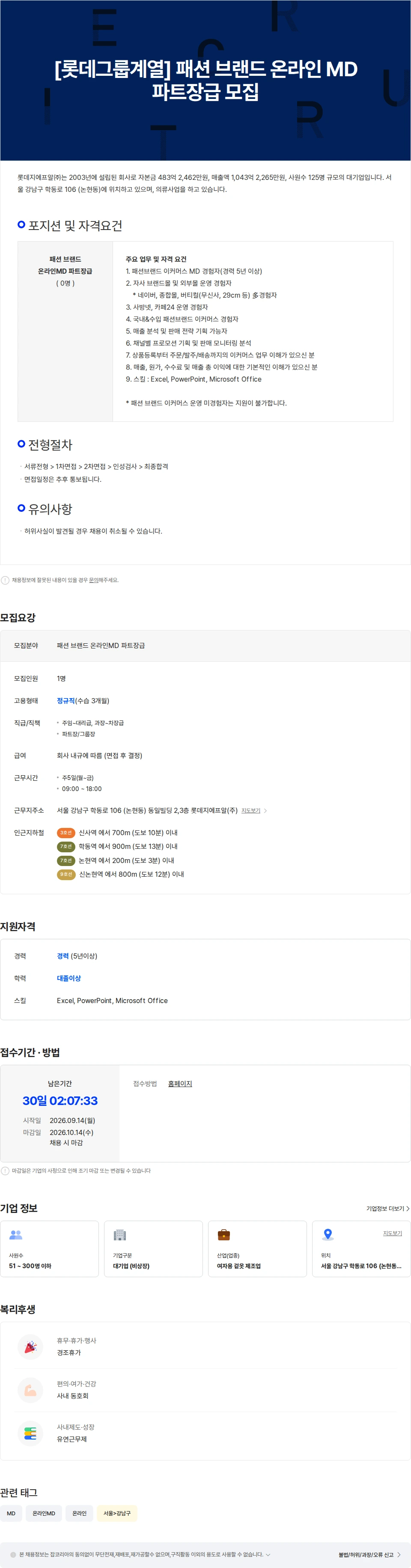Click the 산업(업종) 여자용 겉옷 제조업 card
The width and height of the screenshot is (411, 1568).
258,1248
